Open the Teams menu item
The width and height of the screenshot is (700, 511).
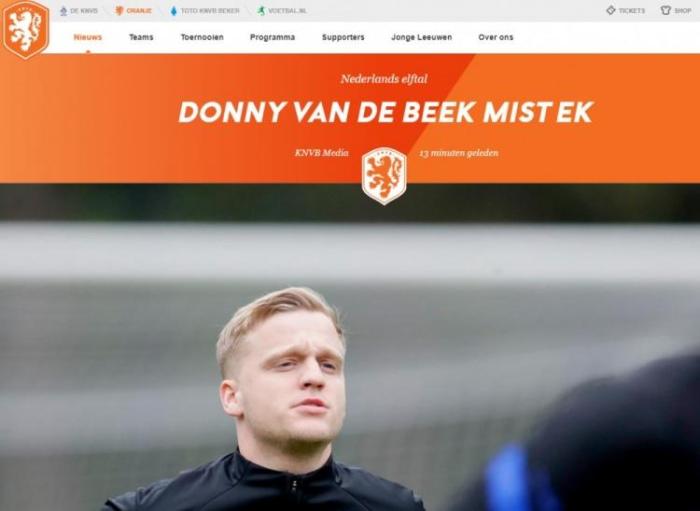click(141, 37)
